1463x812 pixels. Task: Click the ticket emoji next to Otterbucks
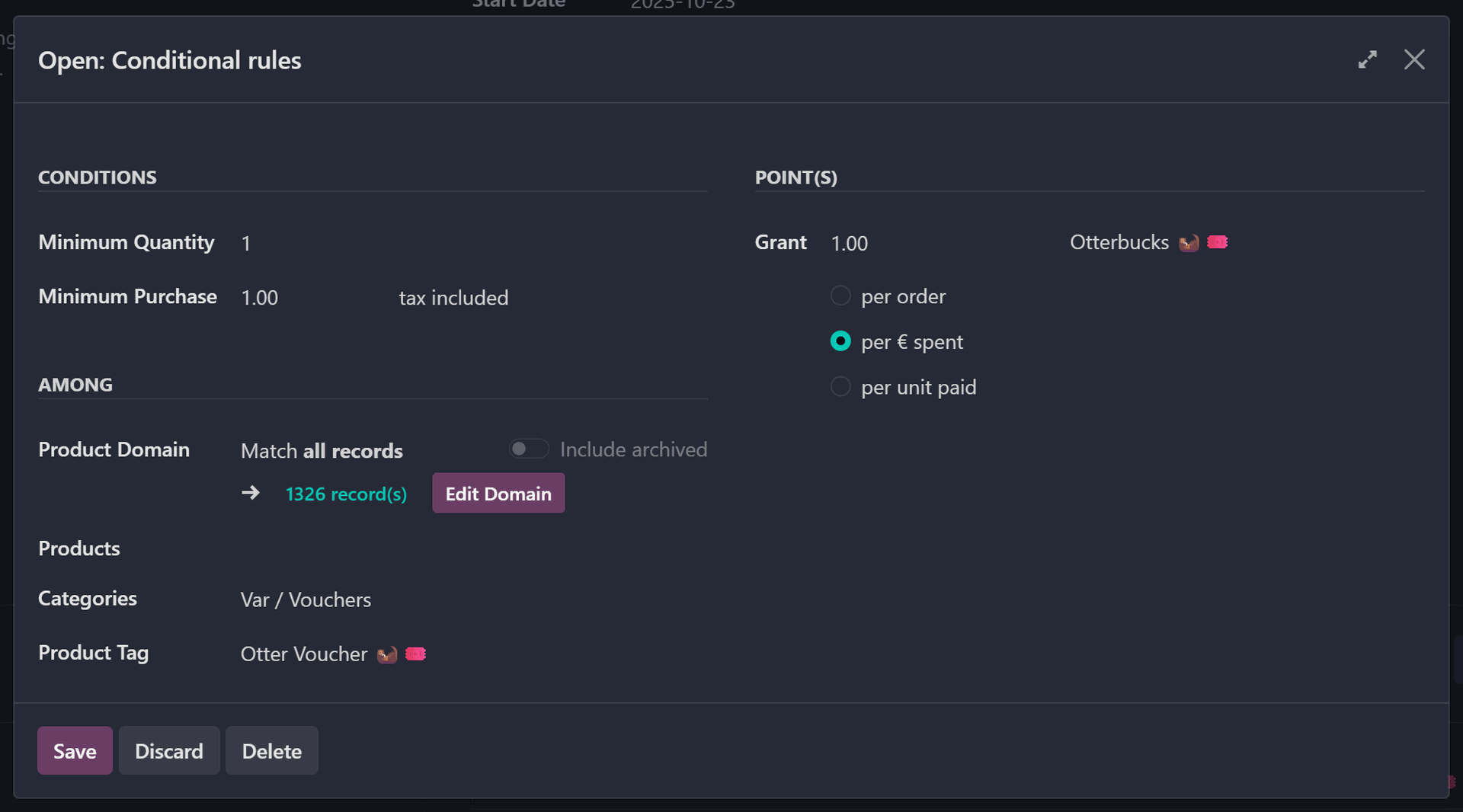[x=1218, y=242]
